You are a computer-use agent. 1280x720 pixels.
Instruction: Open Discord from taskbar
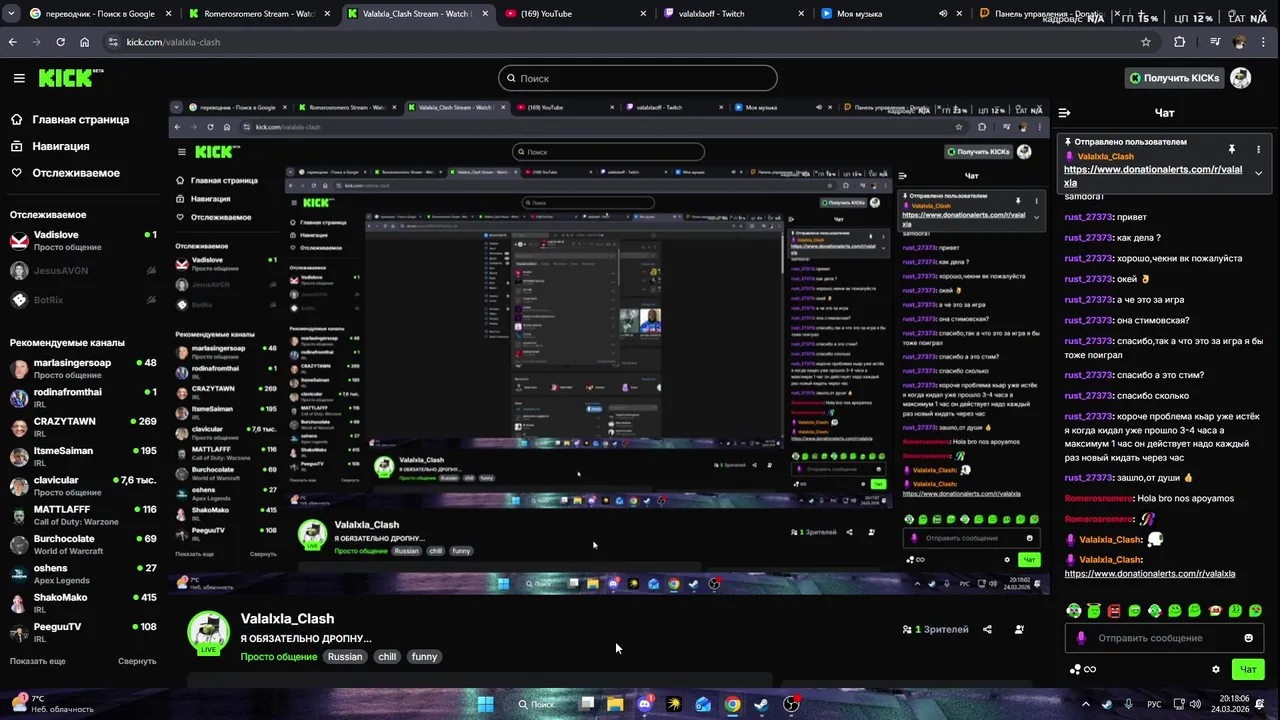point(644,704)
